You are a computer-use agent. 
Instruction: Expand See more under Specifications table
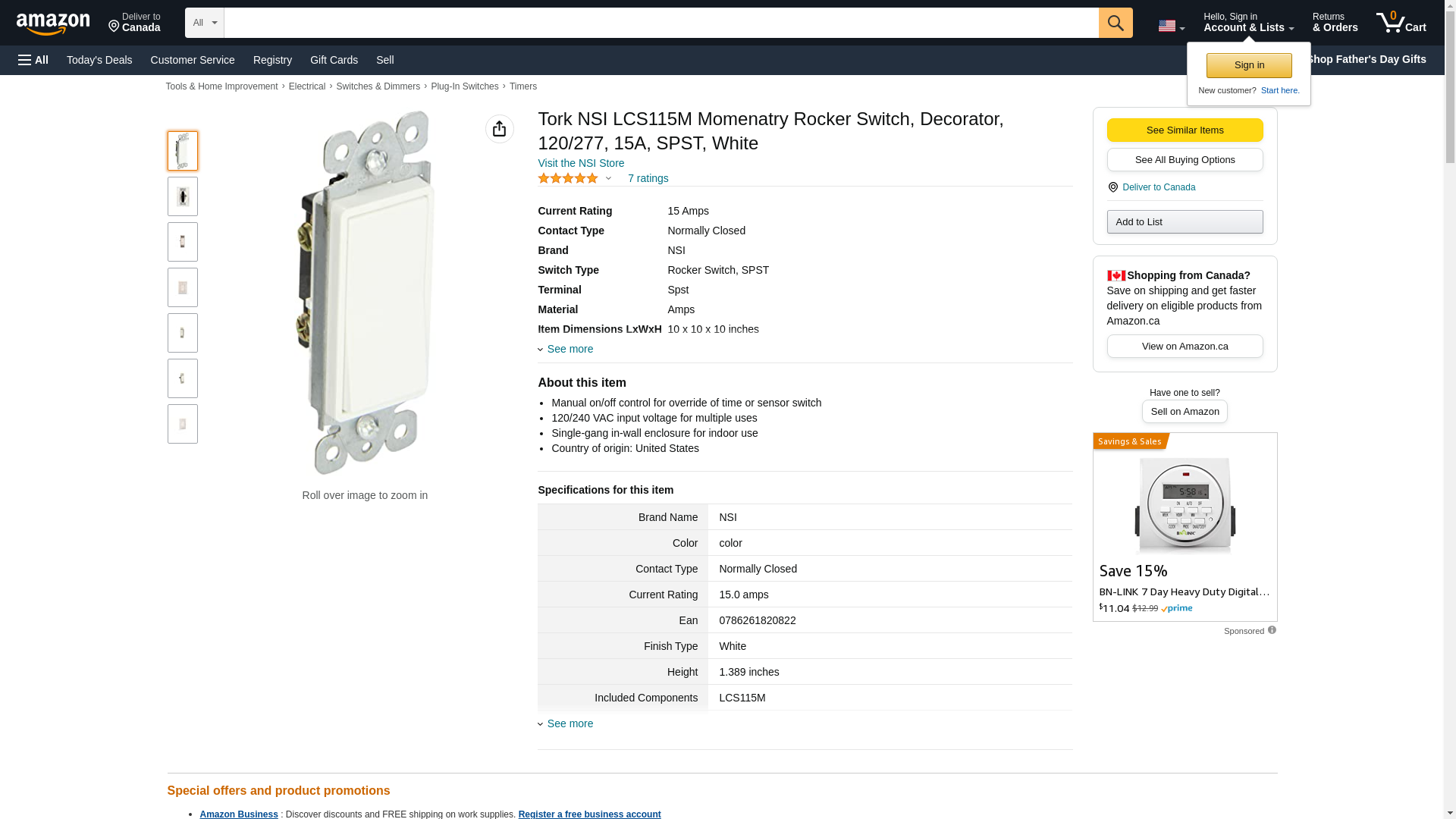570,723
